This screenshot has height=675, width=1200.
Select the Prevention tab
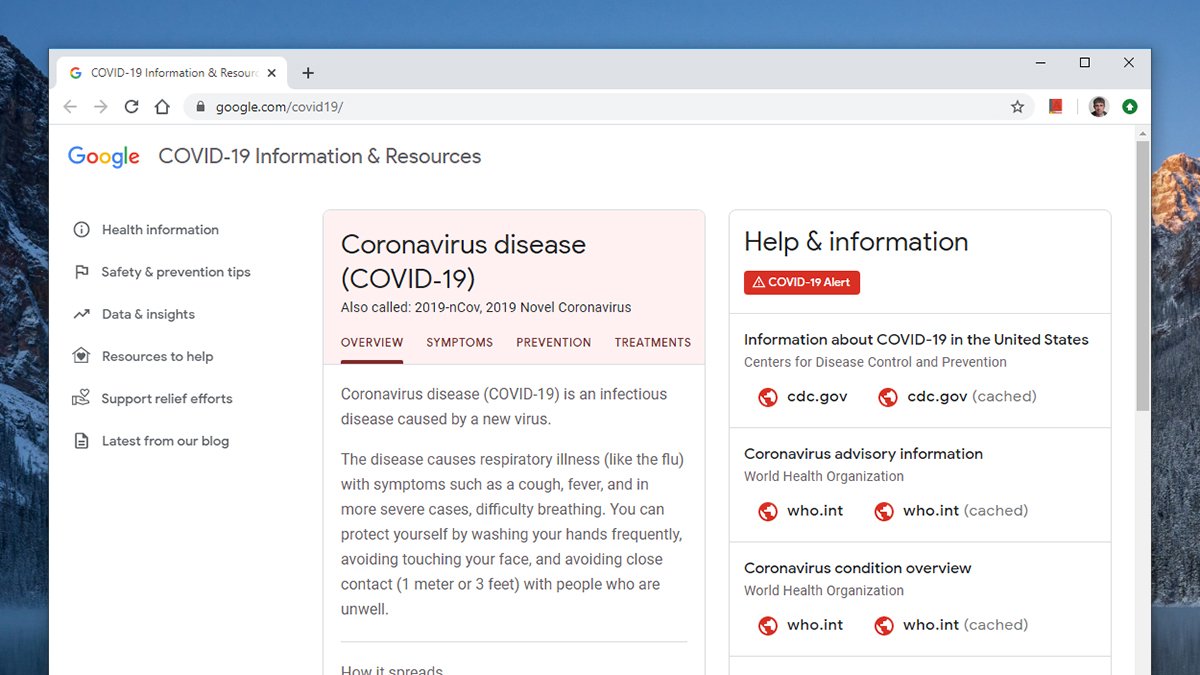[x=553, y=342]
